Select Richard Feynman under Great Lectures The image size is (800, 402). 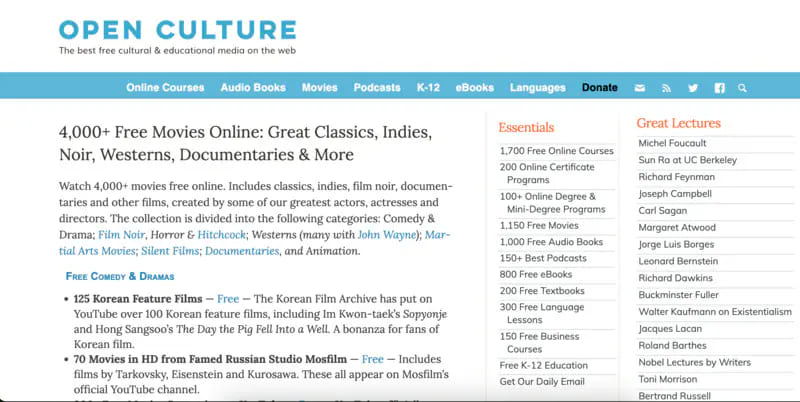tap(677, 176)
